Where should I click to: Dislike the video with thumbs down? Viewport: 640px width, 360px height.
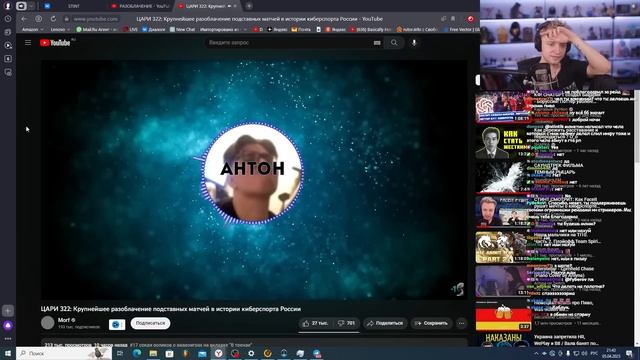[x=346, y=323]
